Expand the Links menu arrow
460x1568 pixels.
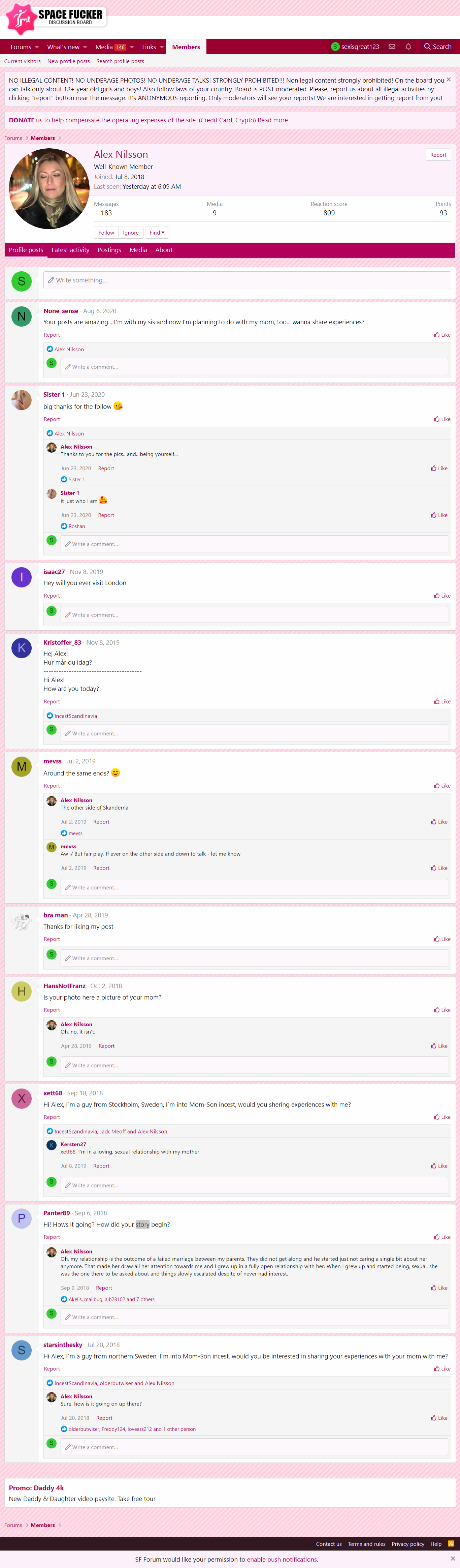tap(162, 47)
